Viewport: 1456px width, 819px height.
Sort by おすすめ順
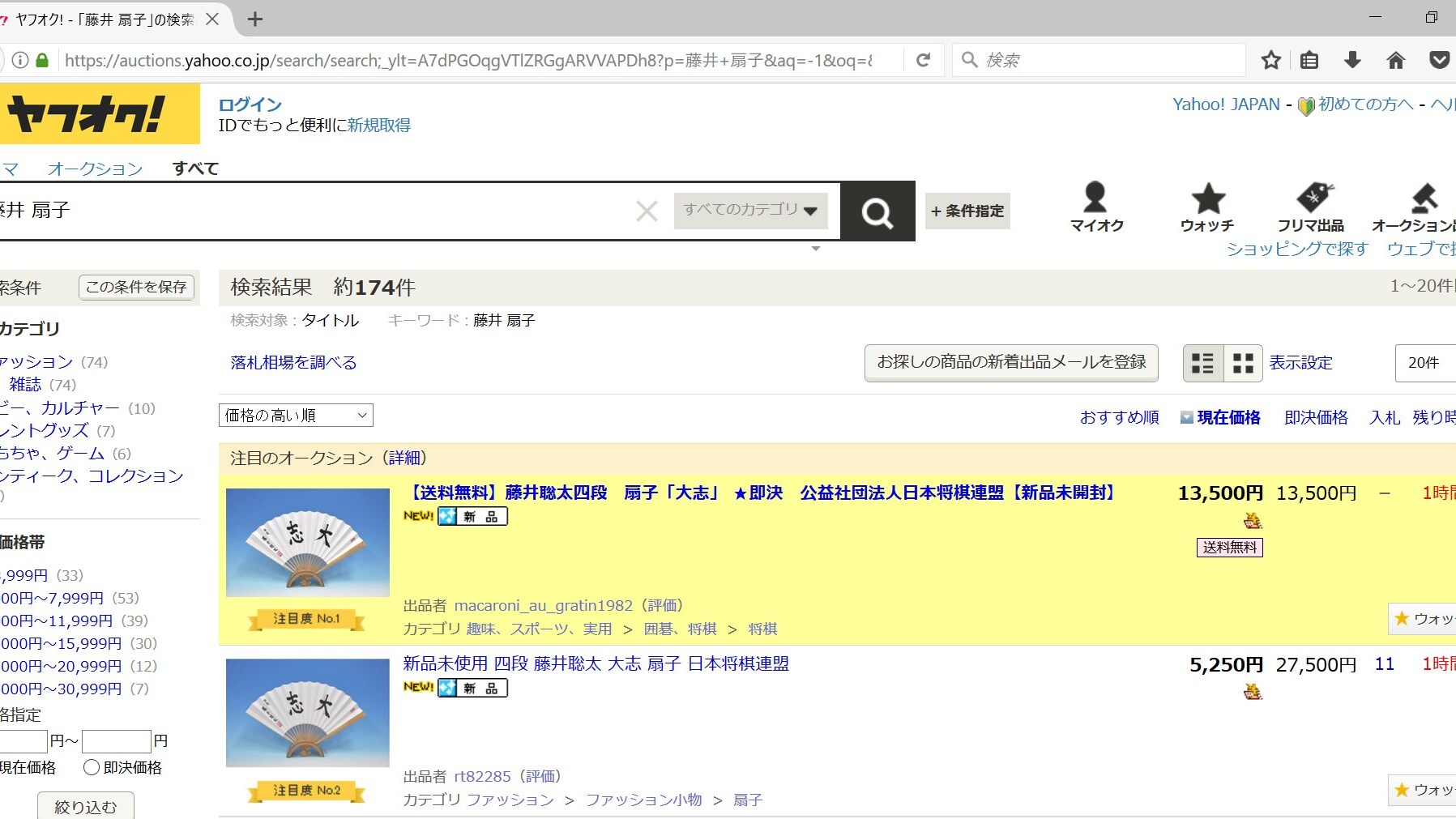(x=1120, y=417)
